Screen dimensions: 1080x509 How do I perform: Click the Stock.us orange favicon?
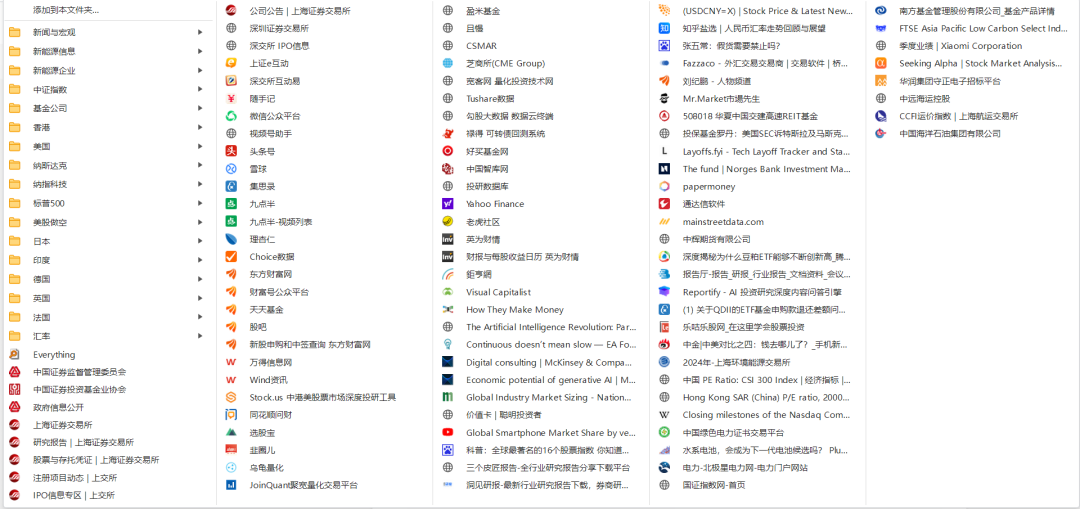231,397
